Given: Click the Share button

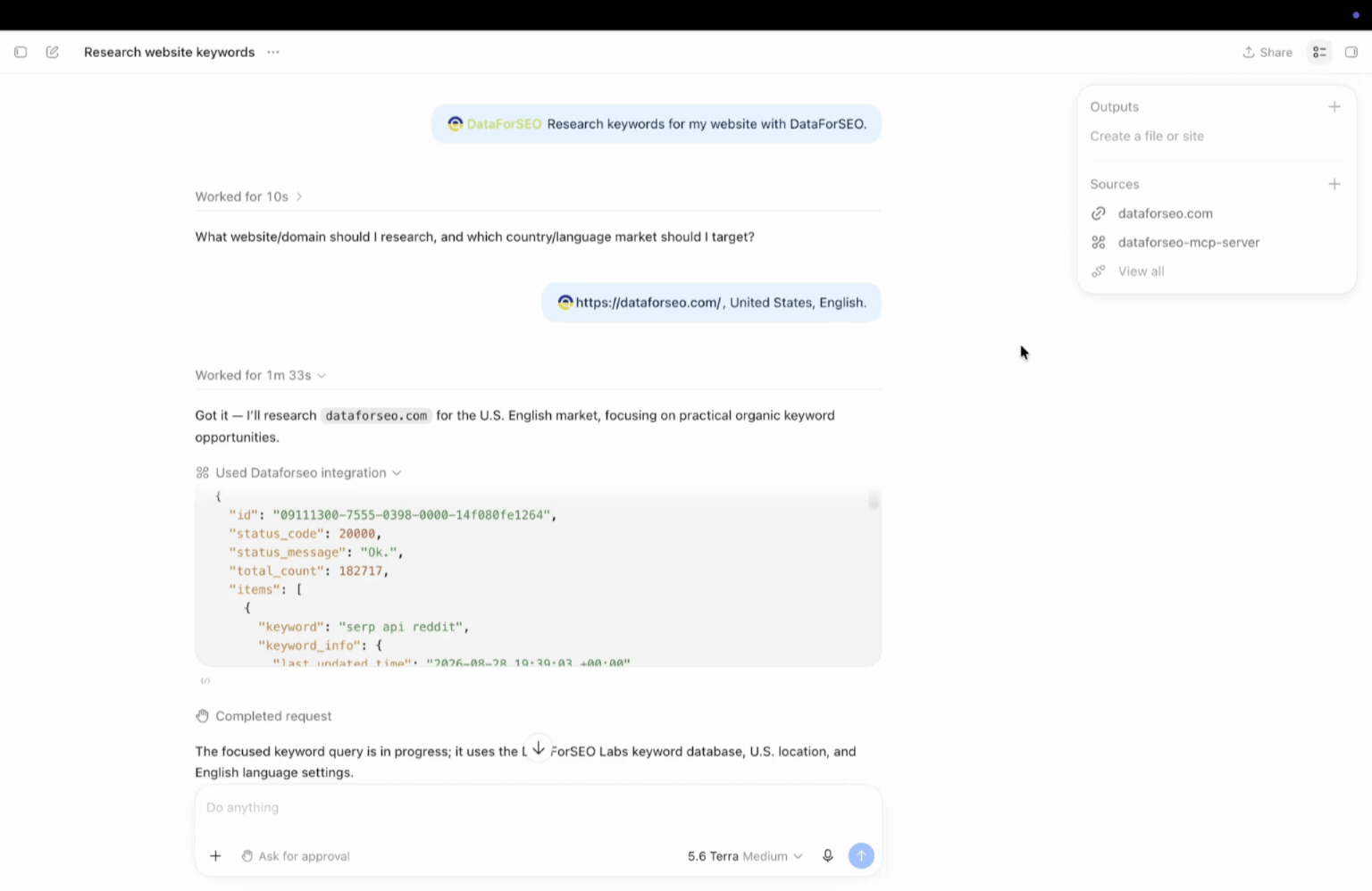Looking at the screenshot, I should [1267, 52].
